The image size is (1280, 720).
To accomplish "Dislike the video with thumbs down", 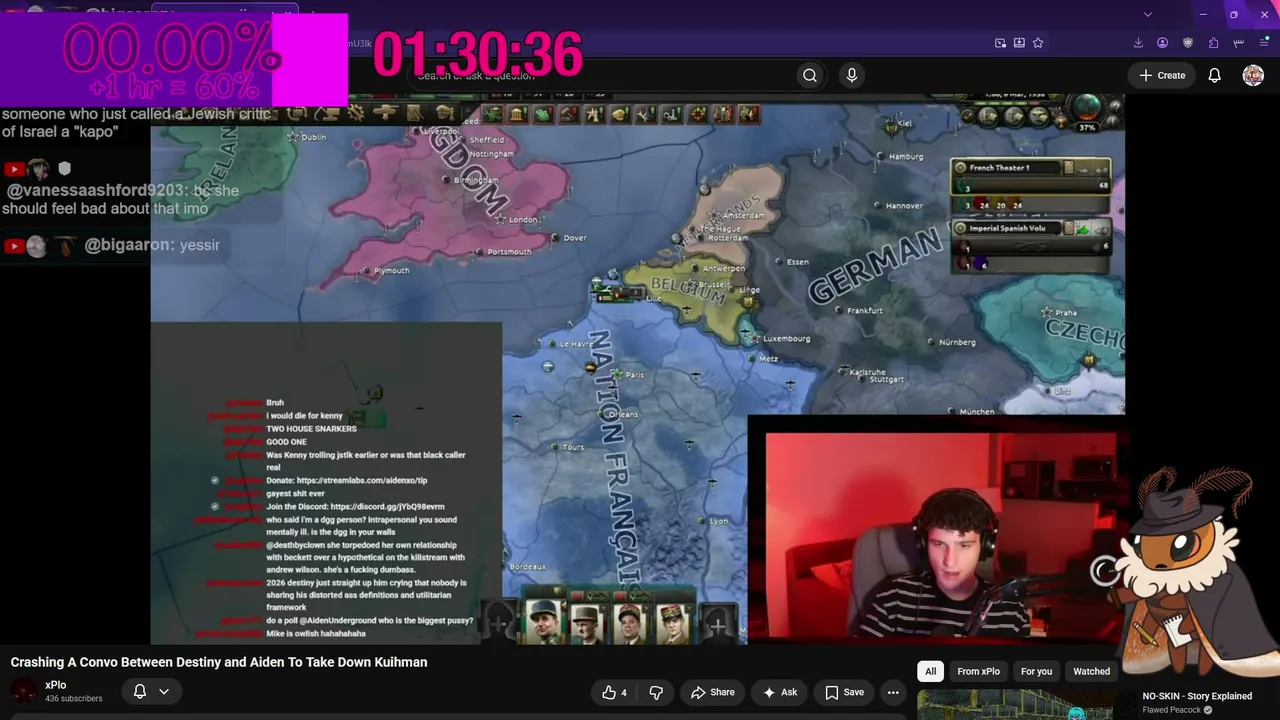I will [x=656, y=692].
